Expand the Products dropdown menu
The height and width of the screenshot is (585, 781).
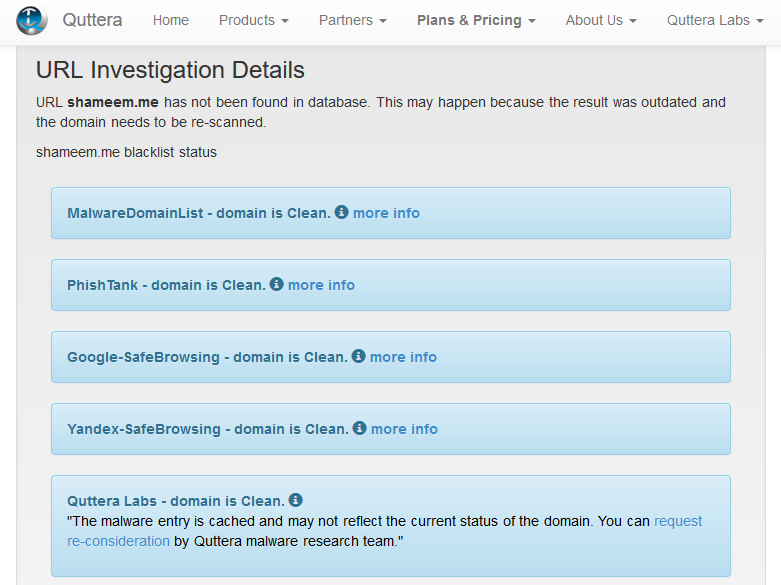click(x=254, y=20)
